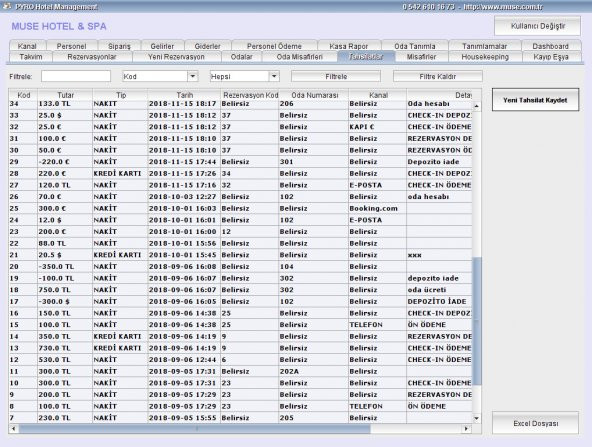Switch to the Kanal tab
Viewport: 592px width, 447px height.
27,46
